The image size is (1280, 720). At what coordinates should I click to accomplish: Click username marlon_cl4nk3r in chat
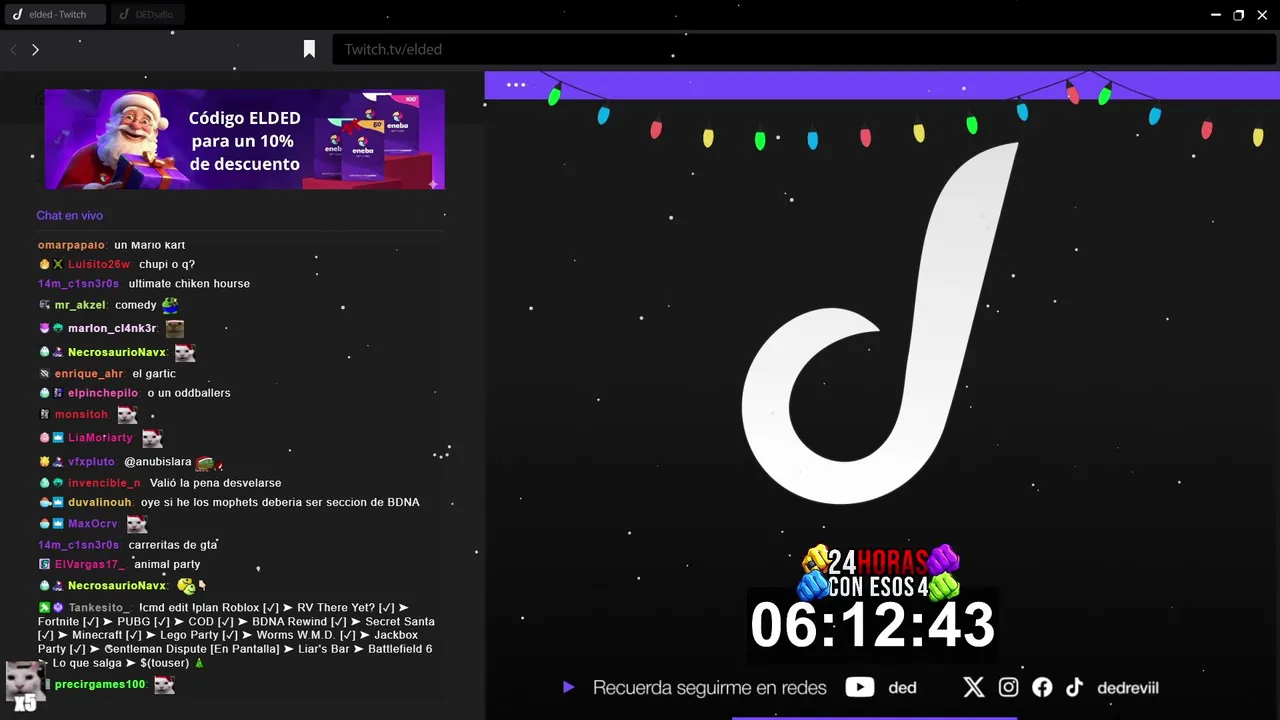112,329
